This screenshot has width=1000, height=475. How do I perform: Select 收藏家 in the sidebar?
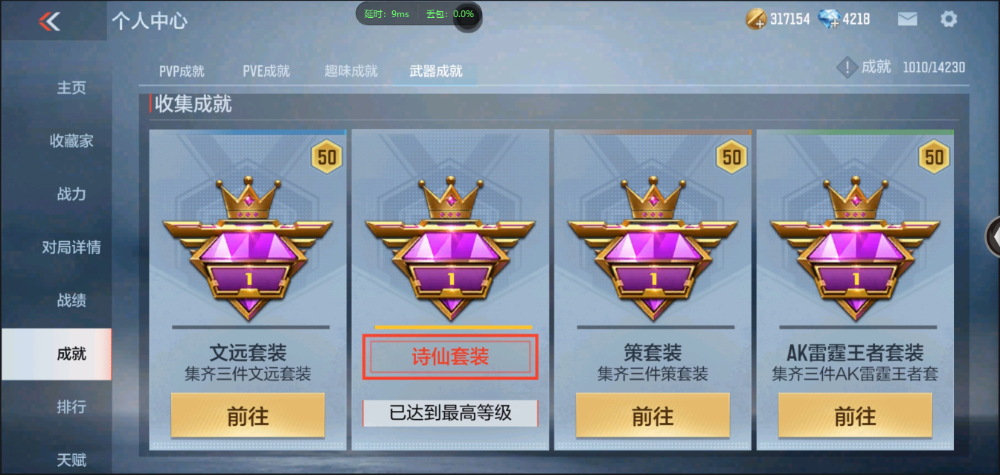click(71, 141)
